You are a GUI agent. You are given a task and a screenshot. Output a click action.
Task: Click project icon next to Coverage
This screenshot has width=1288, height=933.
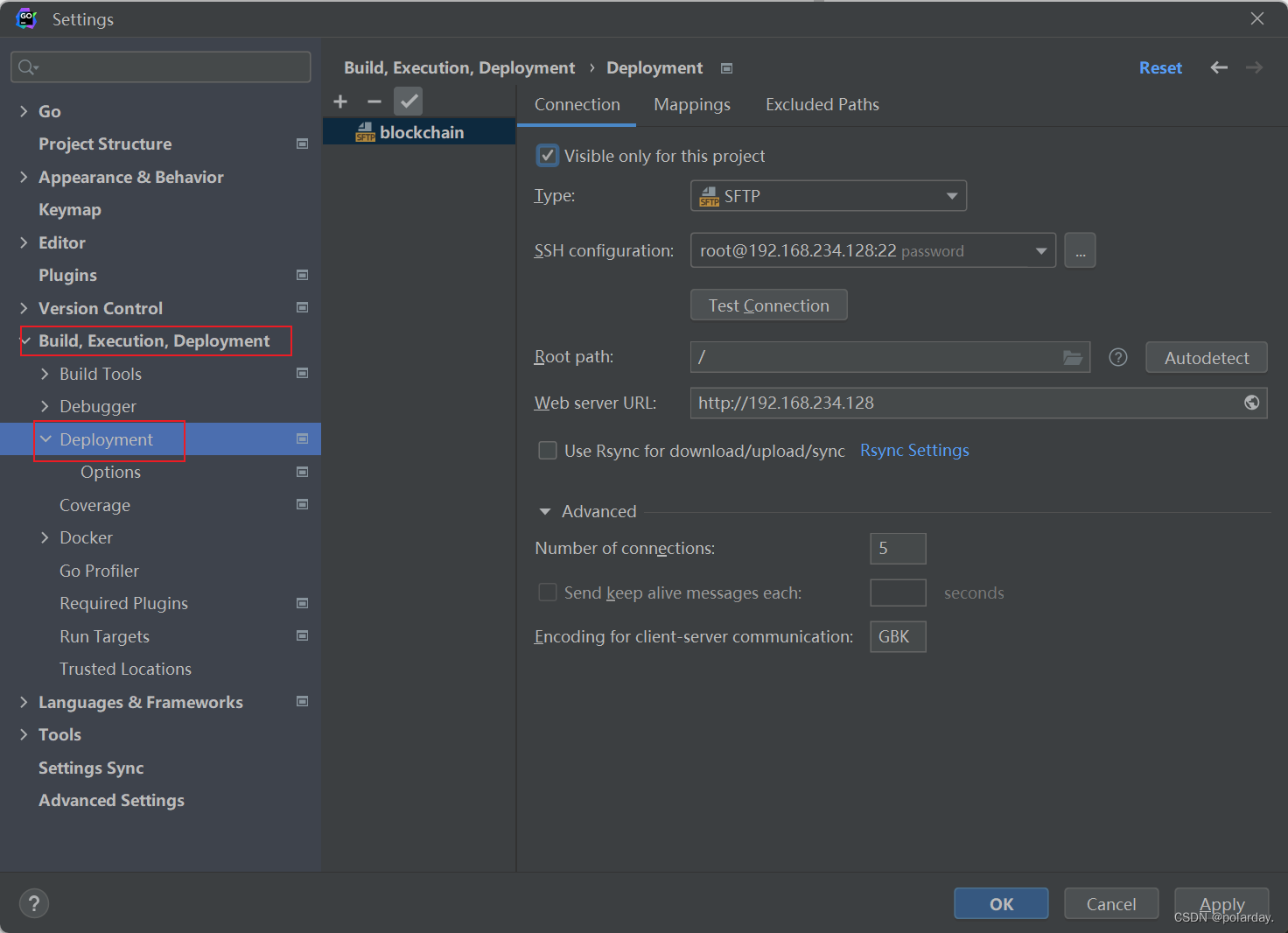pos(302,504)
